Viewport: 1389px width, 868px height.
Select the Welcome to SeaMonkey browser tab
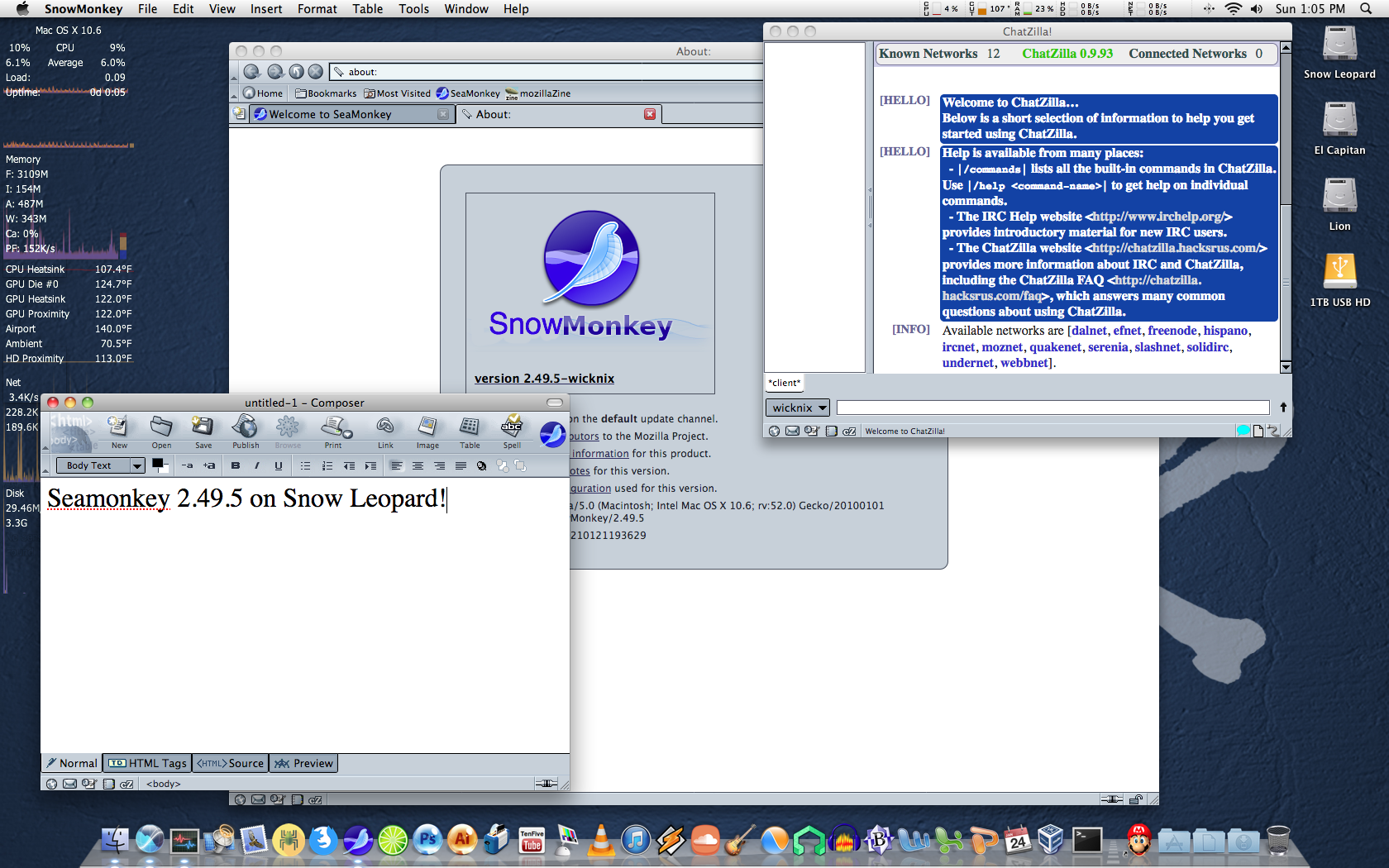pos(351,114)
